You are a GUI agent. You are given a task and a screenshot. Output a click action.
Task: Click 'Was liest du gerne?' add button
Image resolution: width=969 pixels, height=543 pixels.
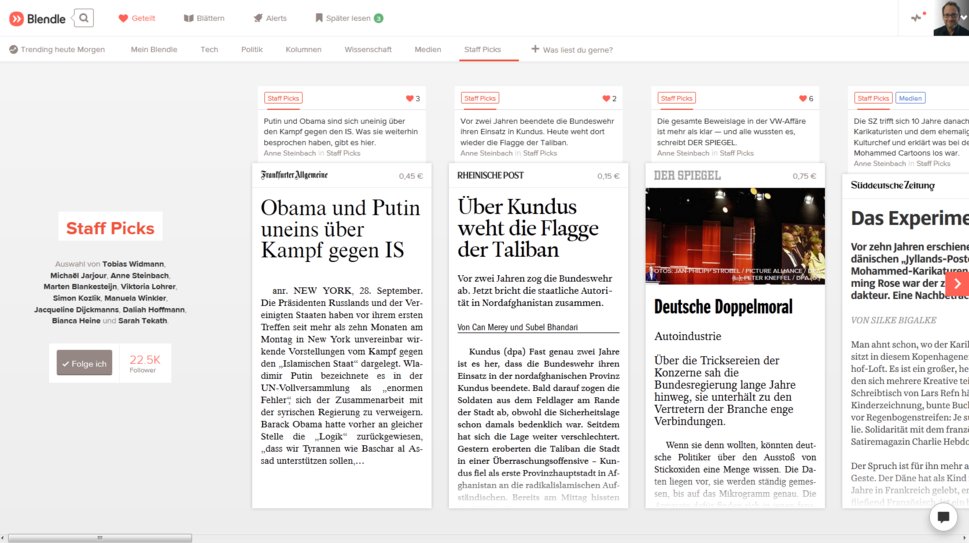click(572, 49)
